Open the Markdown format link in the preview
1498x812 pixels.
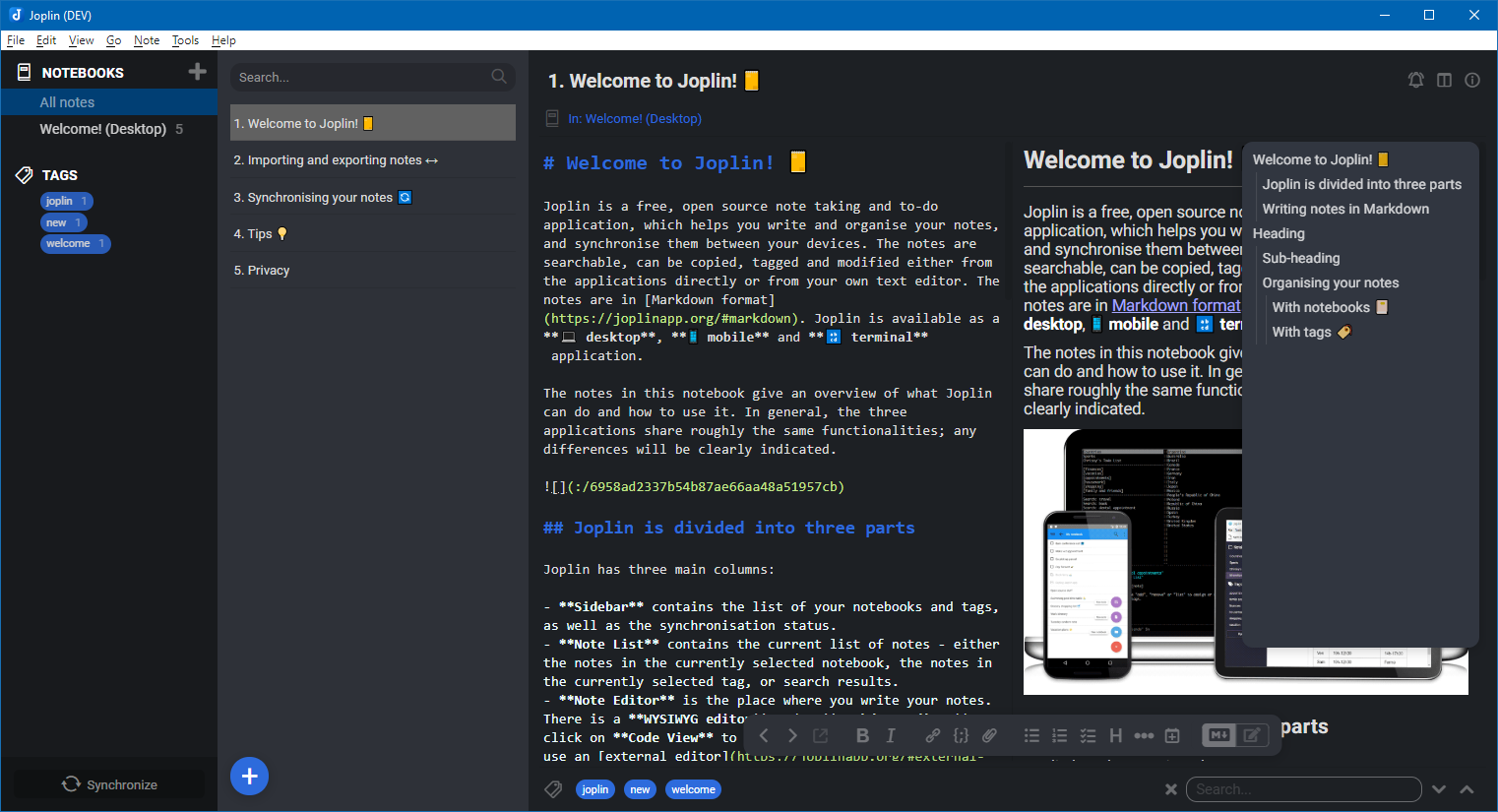pyautogui.click(x=1176, y=305)
